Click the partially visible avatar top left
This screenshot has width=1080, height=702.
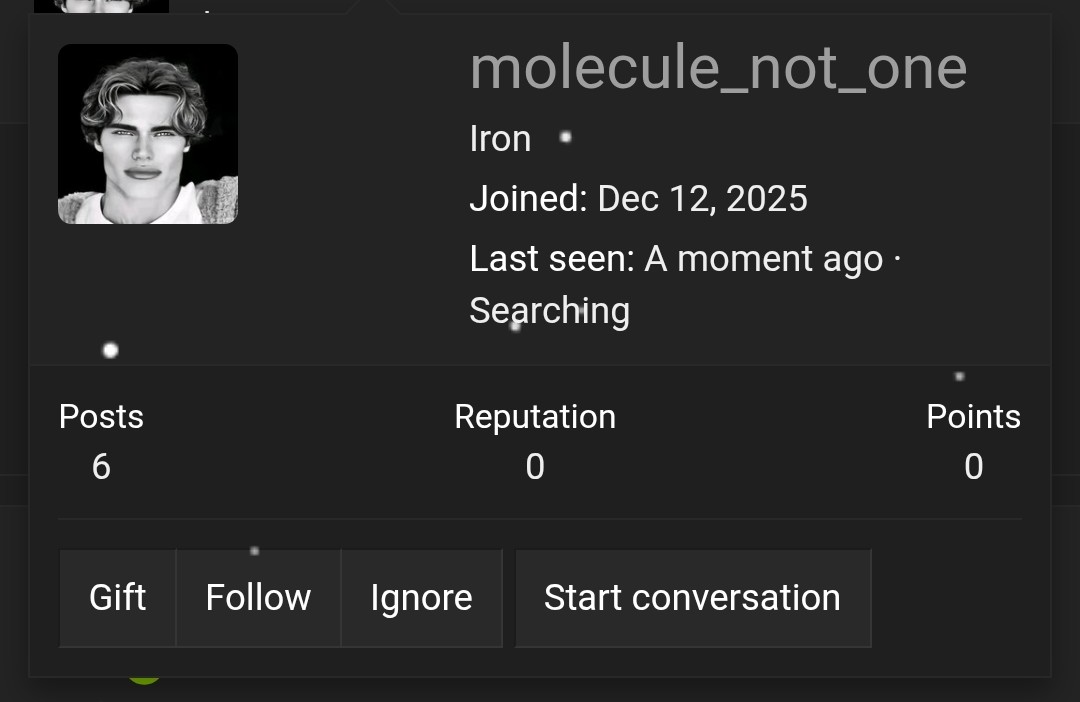[x=100, y=6]
